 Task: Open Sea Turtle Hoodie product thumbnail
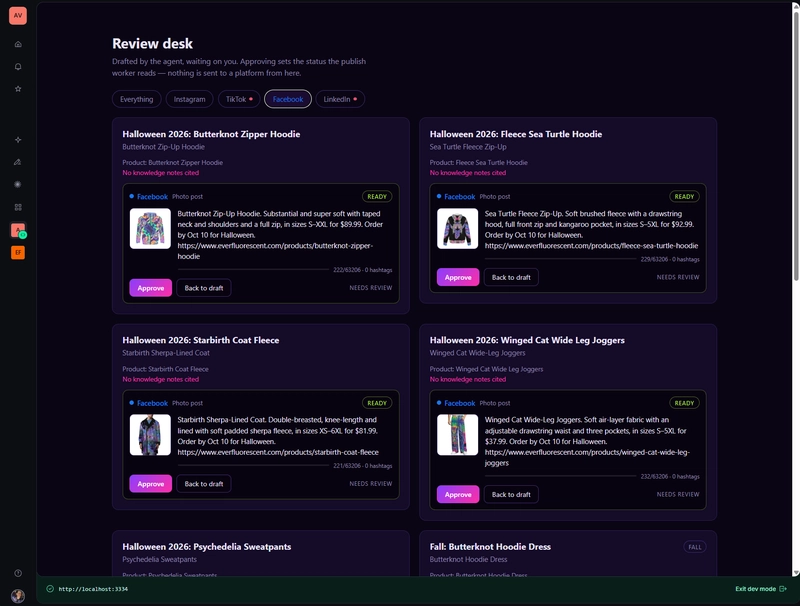pyautogui.click(x=457, y=229)
